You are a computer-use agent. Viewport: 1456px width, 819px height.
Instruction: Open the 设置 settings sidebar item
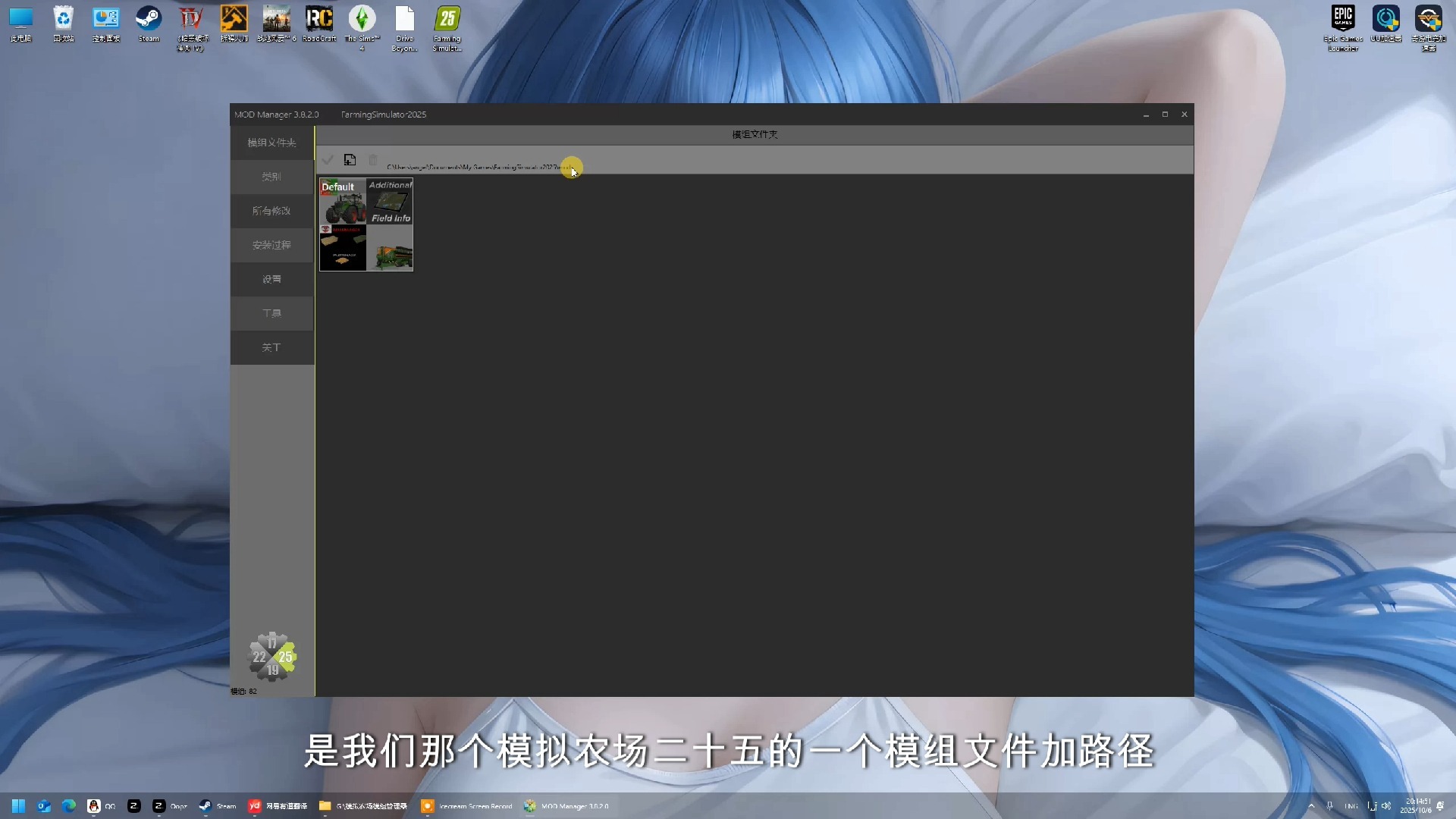271,279
